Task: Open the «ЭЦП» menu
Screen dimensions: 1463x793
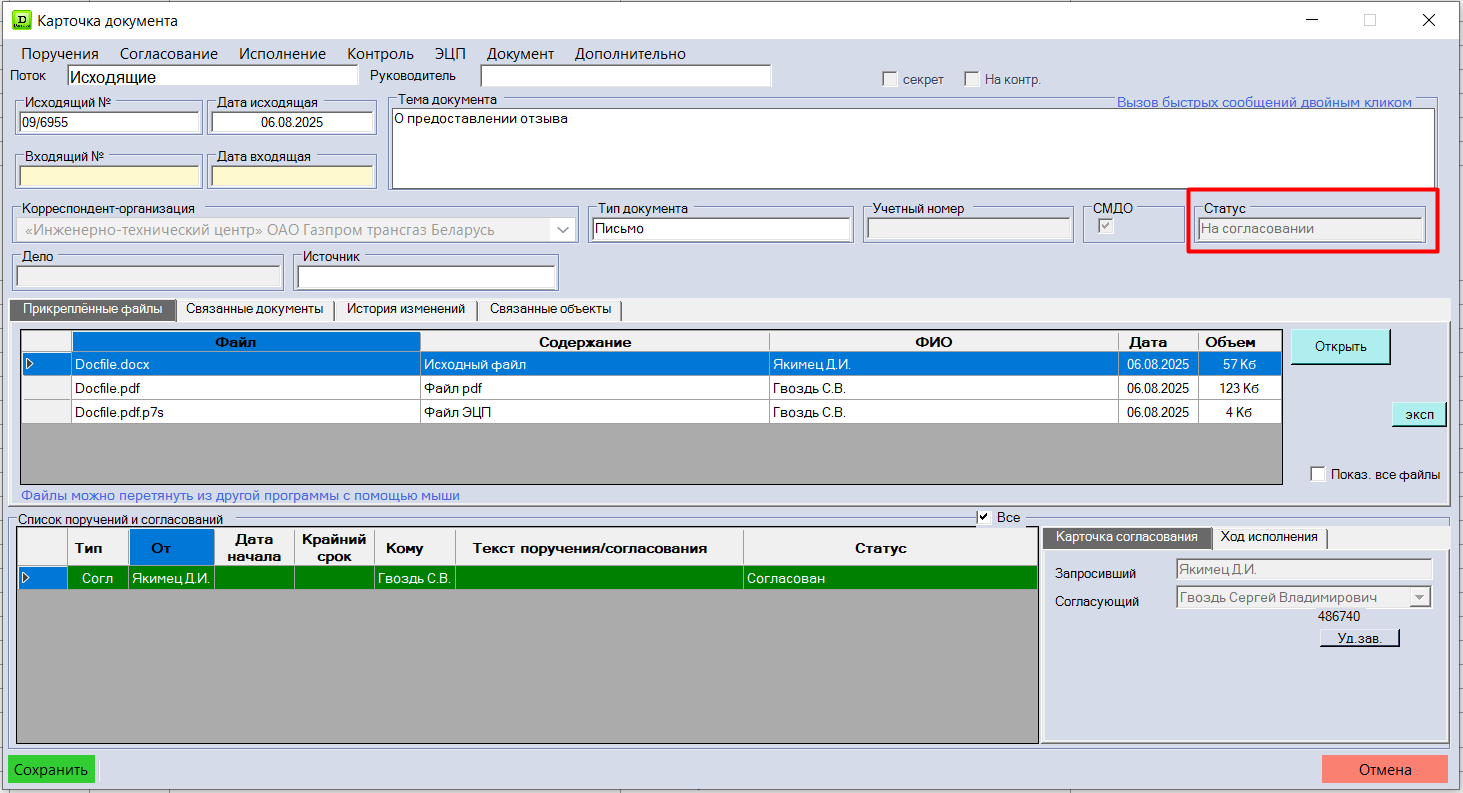Action: [x=450, y=54]
